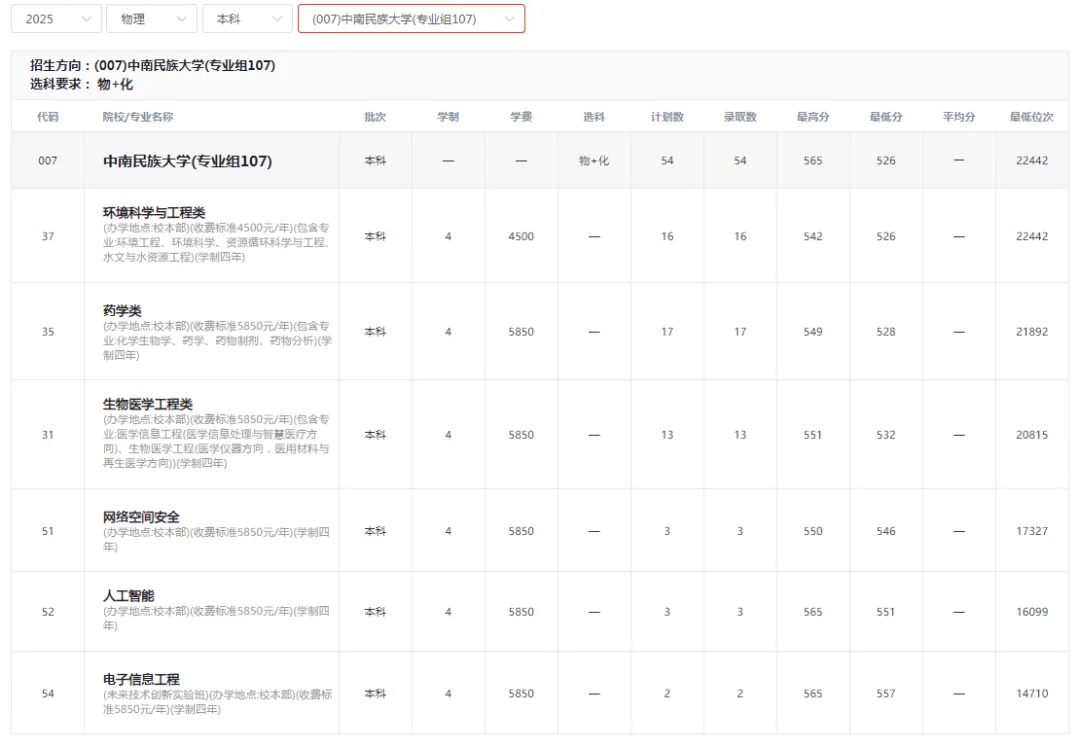Click lowest rank 17327 cell
Image resolution: width=1080 pixels, height=747 pixels.
[1032, 532]
